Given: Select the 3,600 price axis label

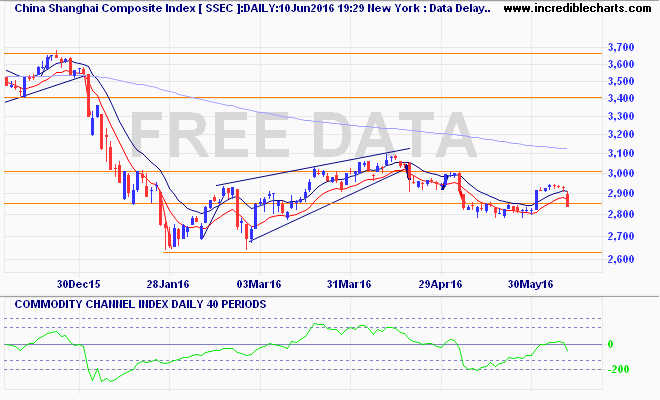Looking at the screenshot, I should coord(621,64).
